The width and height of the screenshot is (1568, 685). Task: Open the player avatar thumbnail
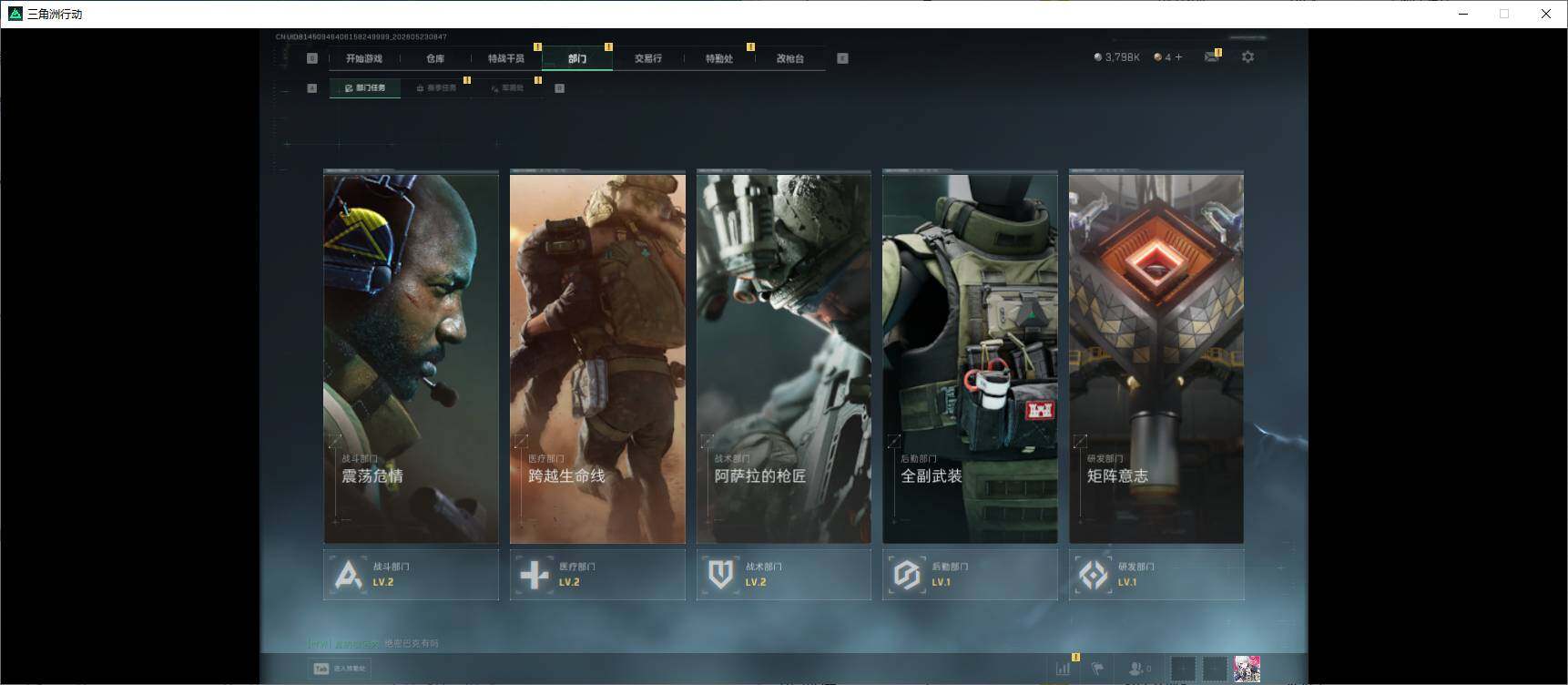tap(1247, 669)
